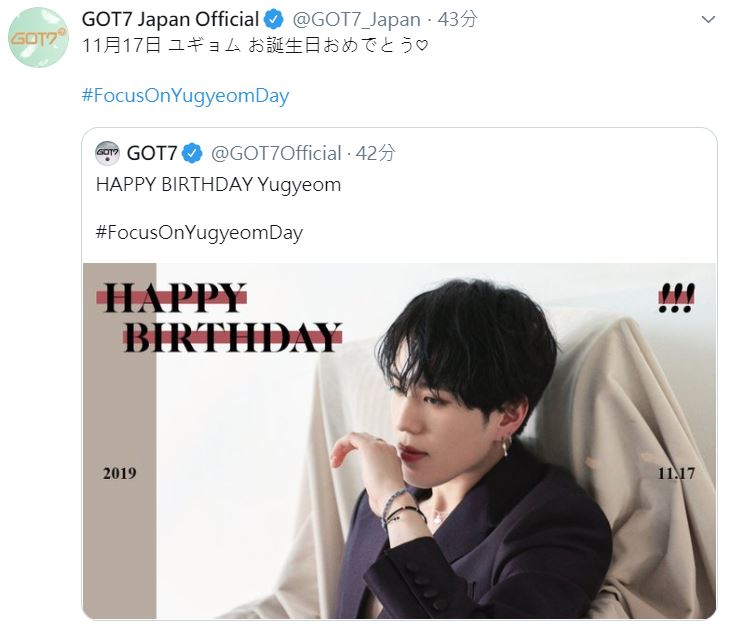
Task: Click verified badge beside GOT7 Japan Official
Action: (x=273, y=19)
